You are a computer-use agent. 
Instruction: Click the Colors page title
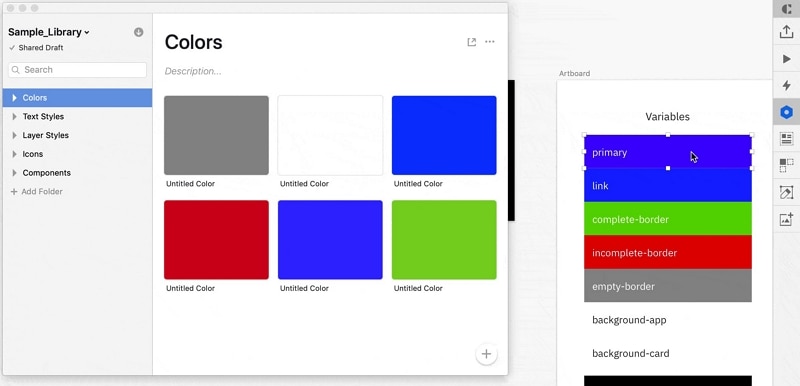193,42
